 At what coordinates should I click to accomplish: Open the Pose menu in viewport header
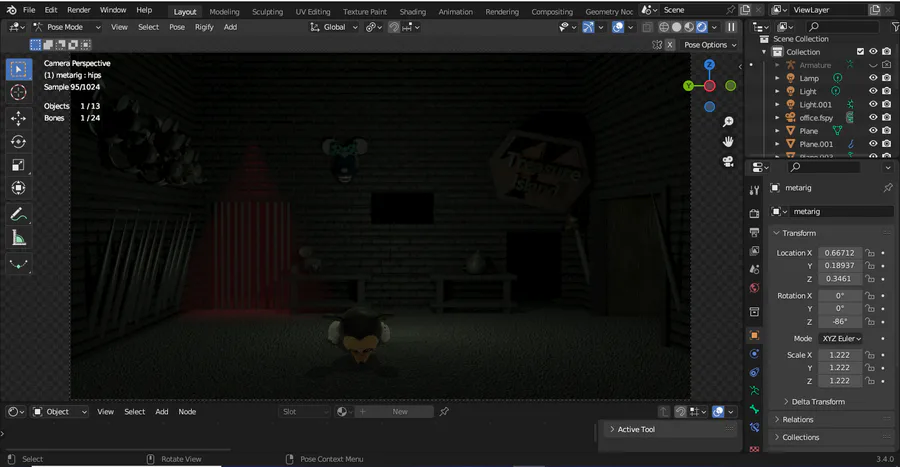point(177,27)
